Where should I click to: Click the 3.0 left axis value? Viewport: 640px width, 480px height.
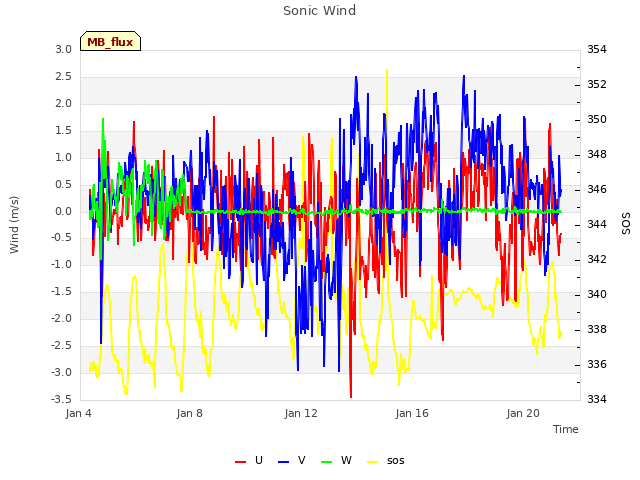(63, 49)
